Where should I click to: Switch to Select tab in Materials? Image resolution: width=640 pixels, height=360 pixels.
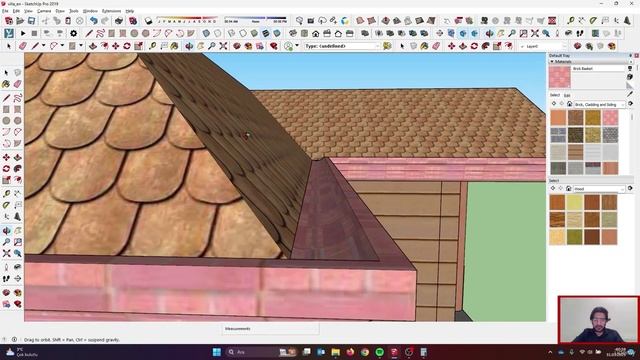click(554, 95)
